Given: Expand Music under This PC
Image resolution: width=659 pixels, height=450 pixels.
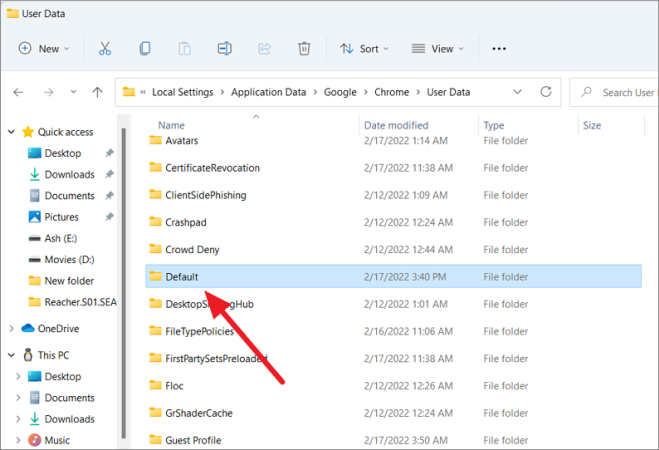Looking at the screenshot, I should pos(18,440).
